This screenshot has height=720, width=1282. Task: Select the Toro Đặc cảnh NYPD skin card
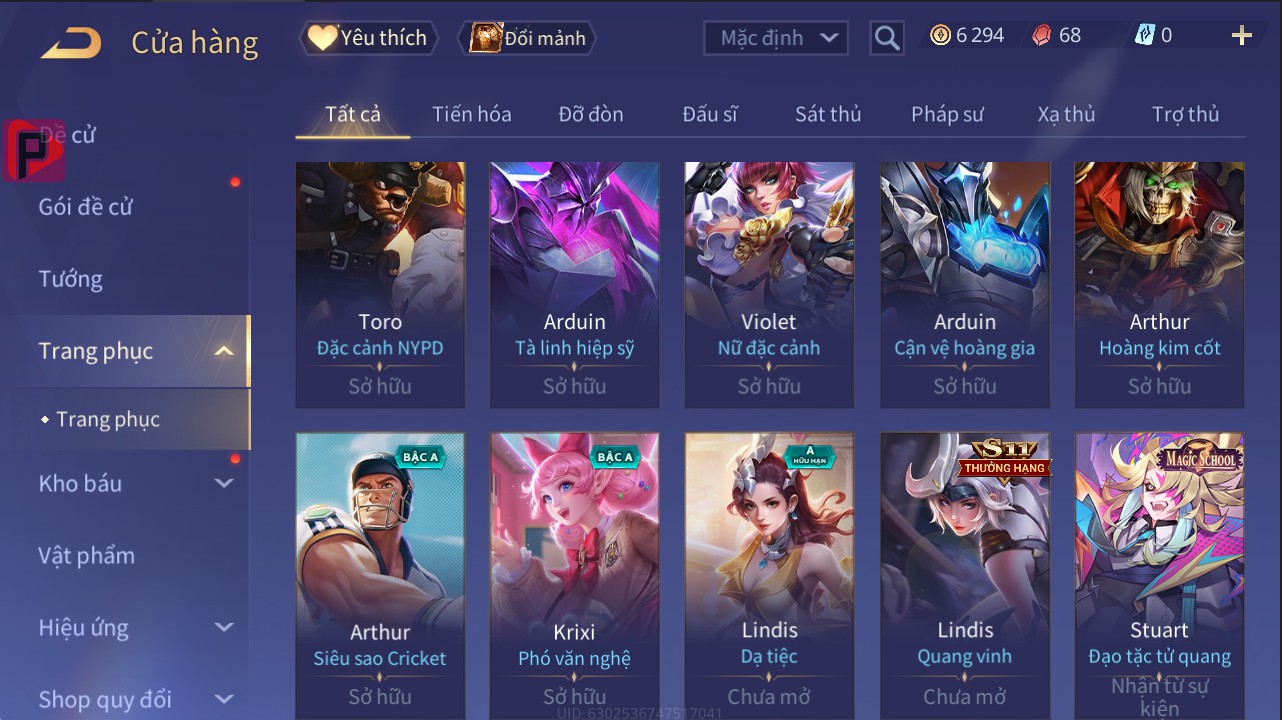coord(380,285)
